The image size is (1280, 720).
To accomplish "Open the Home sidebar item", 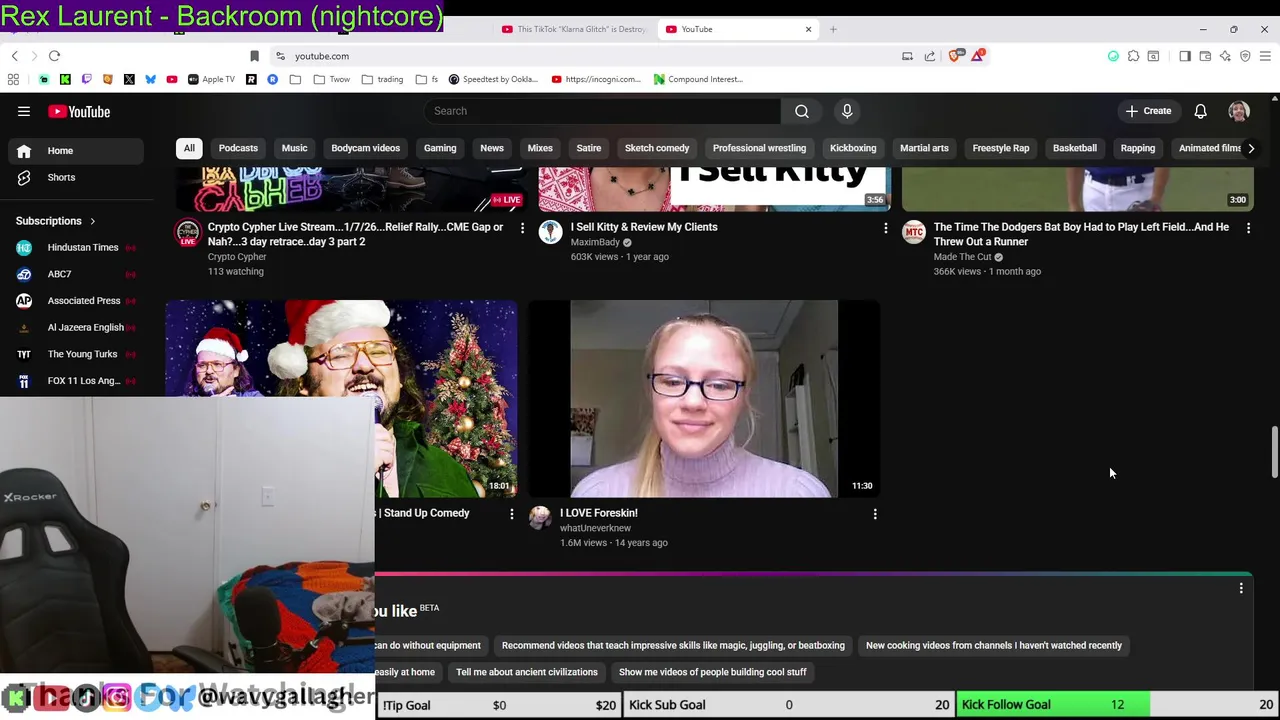I will [76, 151].
